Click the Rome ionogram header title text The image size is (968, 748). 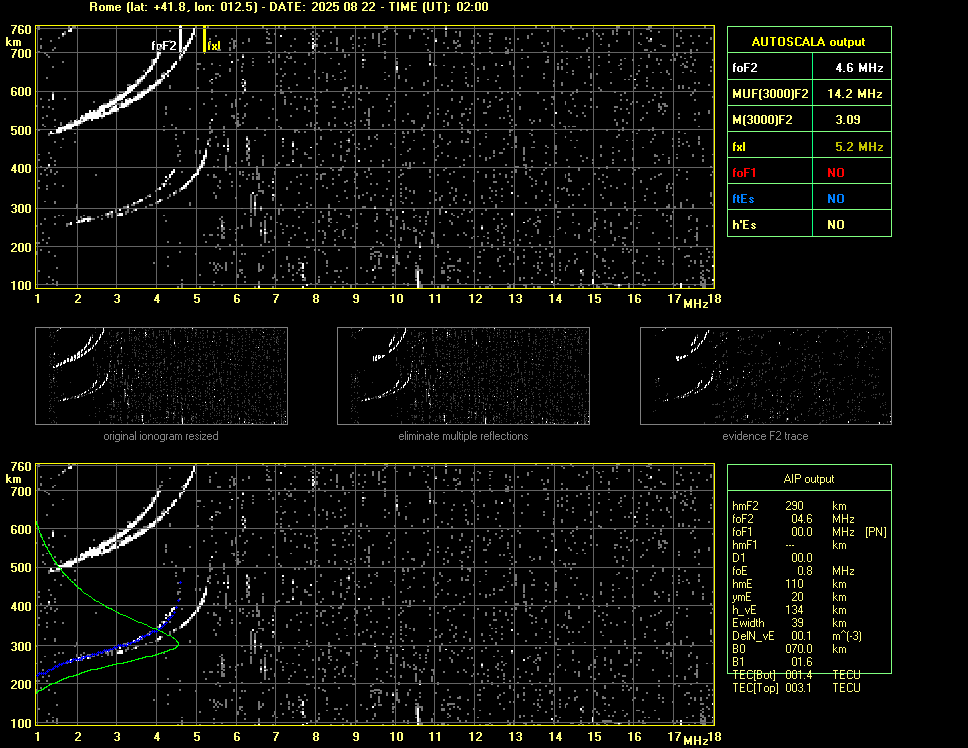(289, 7)
